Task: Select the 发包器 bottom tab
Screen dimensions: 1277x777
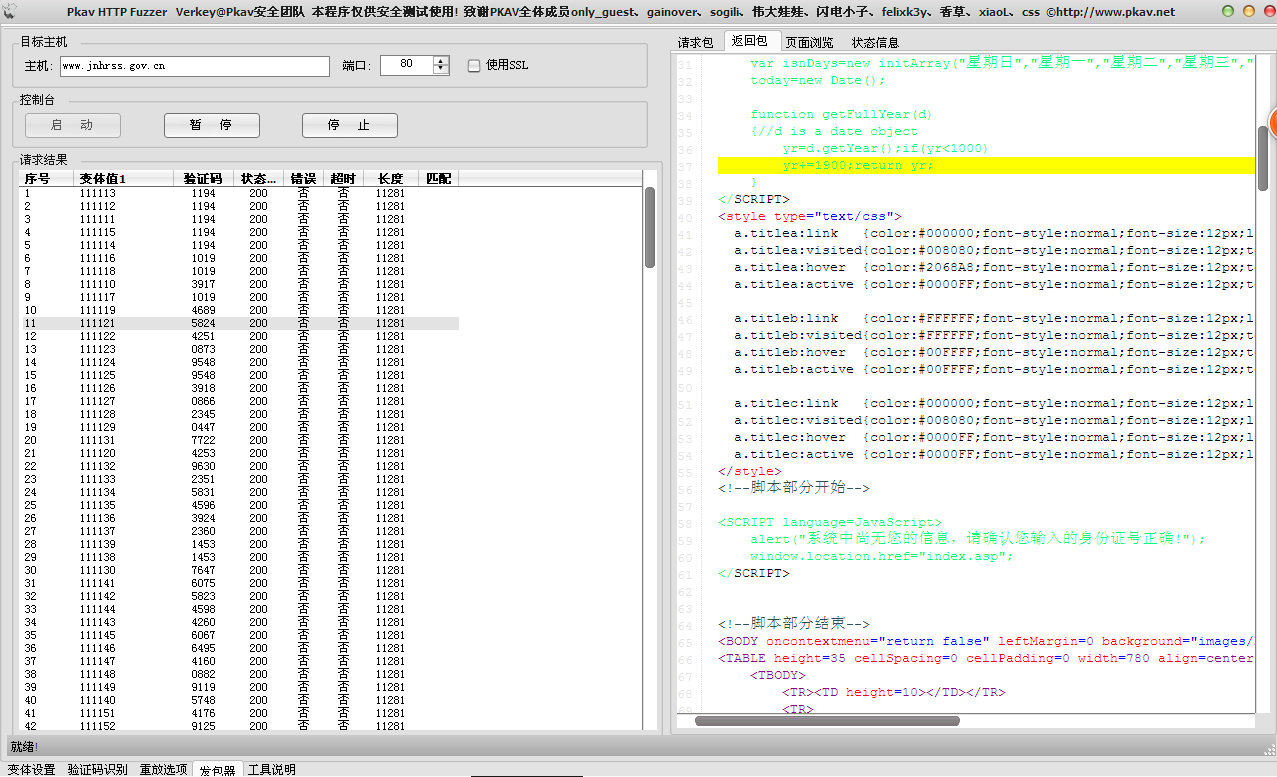Action: click(218, 769)
